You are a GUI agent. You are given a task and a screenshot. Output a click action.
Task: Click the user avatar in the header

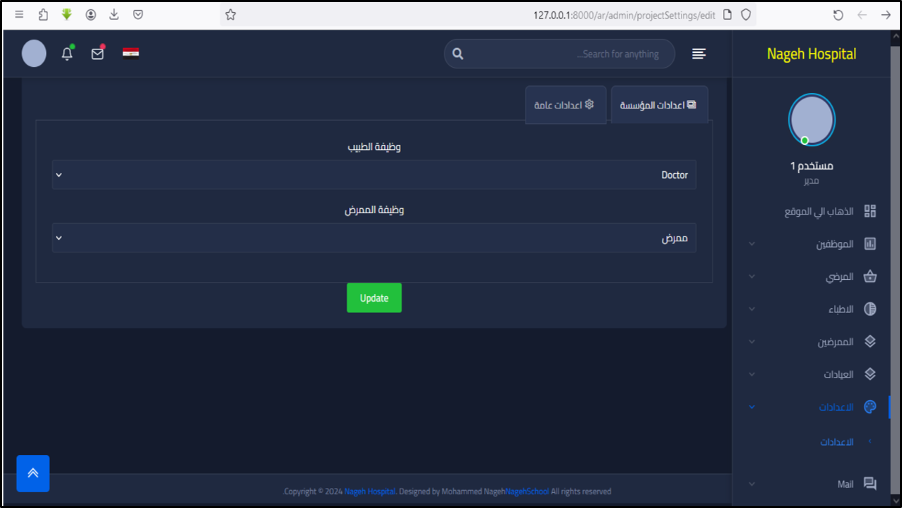click(34, 54)
